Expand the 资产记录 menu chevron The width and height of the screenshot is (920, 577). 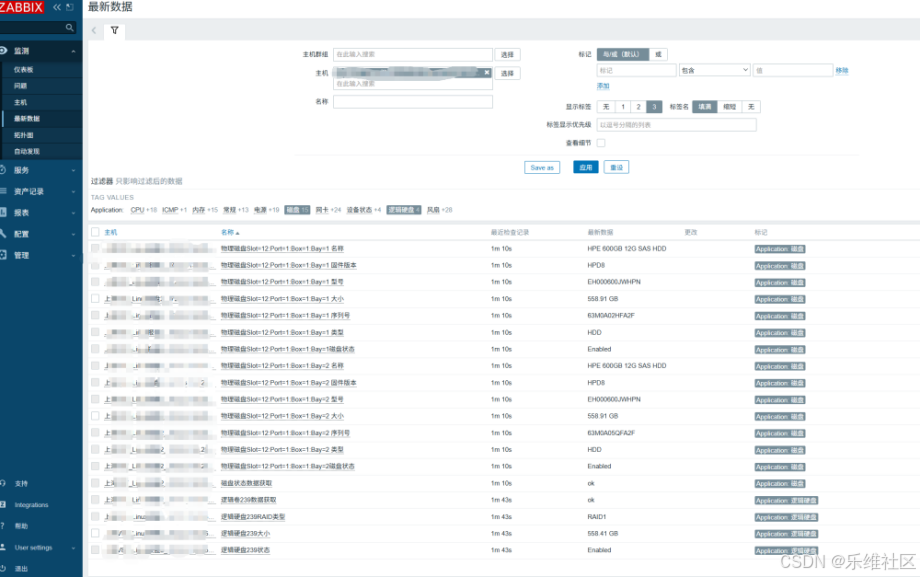point(73,191)
